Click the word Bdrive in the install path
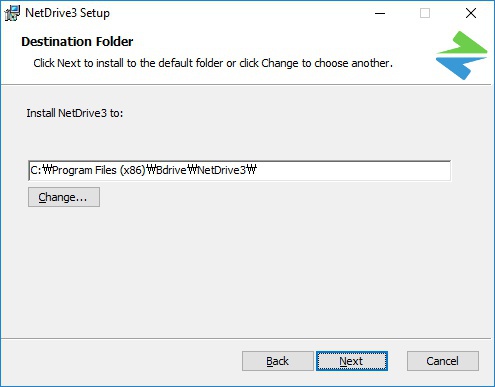The height and width of the screenshot is (387, 495). 171,170
